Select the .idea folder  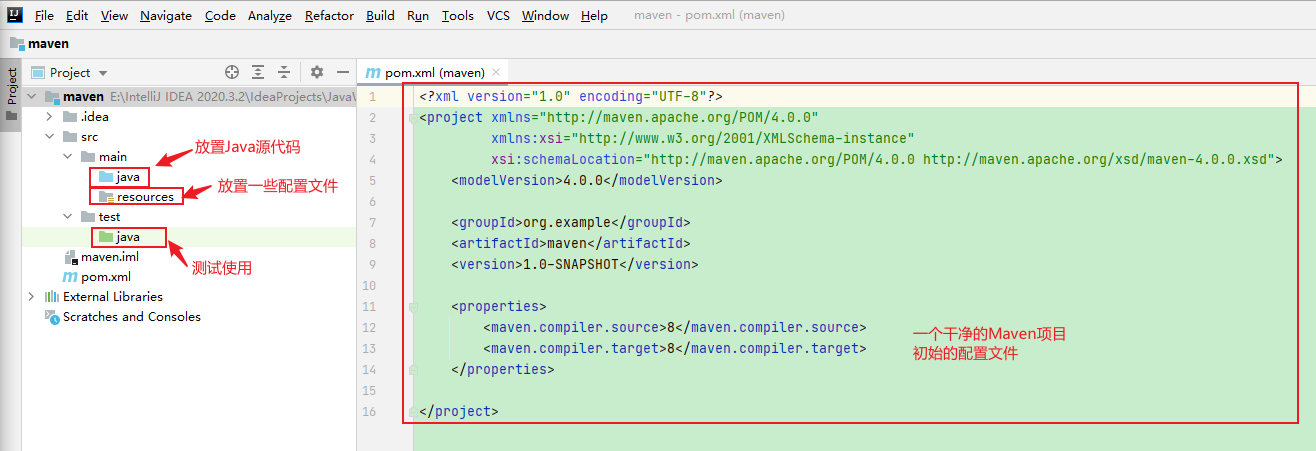(x=94, y=117)
